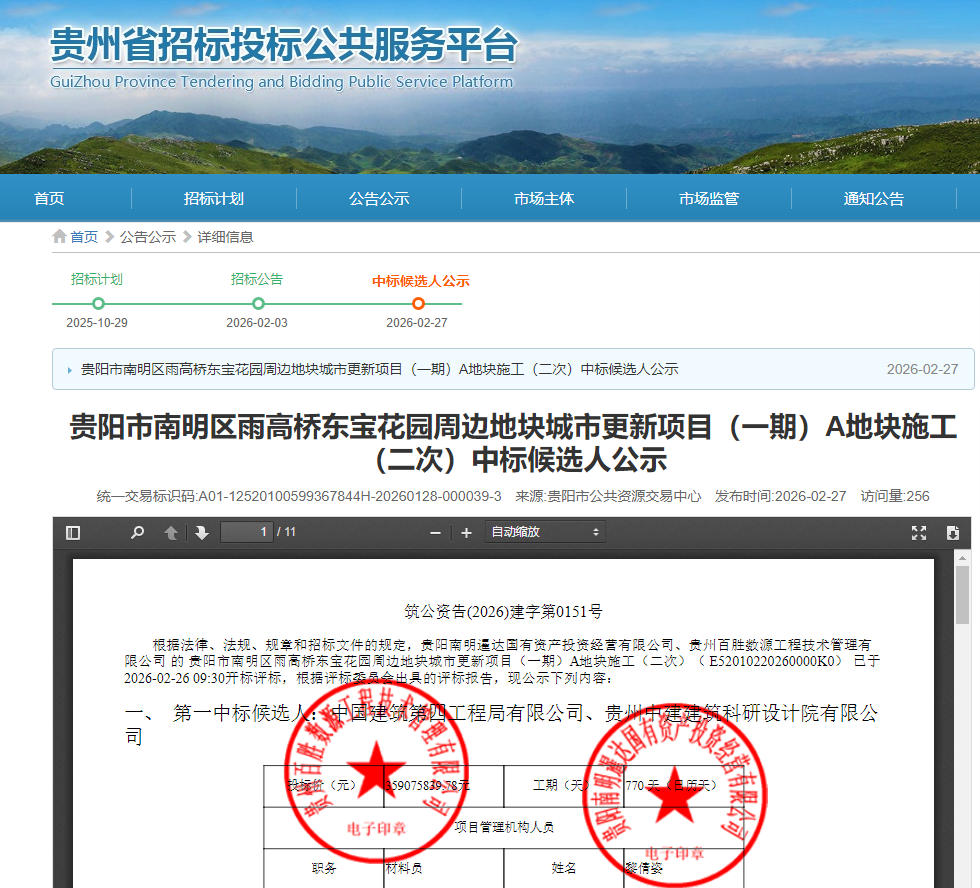Open the 招标计划 navigation menu
This screenshot has height=888, width=980.
tap(213, 198)
